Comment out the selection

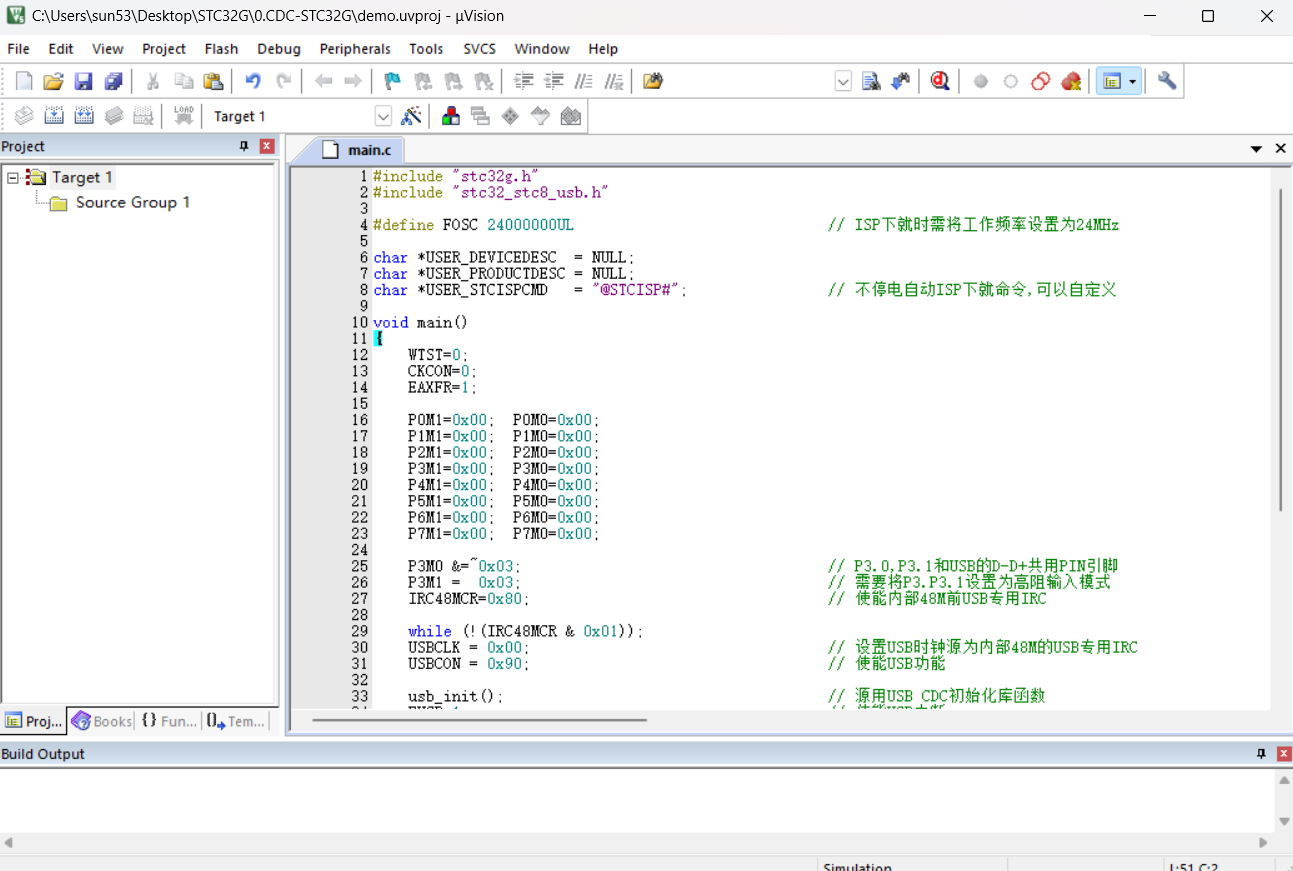click(584, 81)
